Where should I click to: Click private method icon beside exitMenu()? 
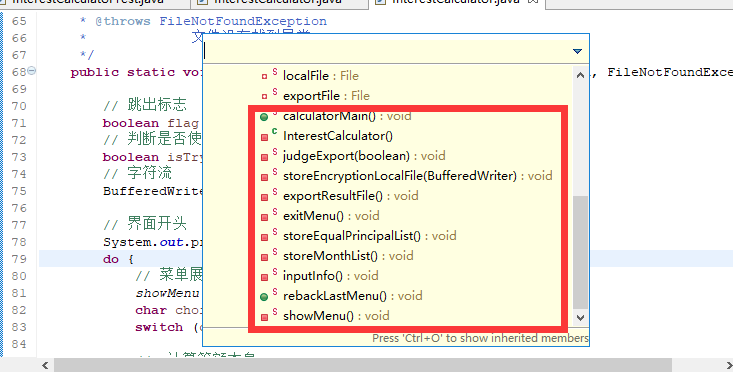(x=264, y=217)
